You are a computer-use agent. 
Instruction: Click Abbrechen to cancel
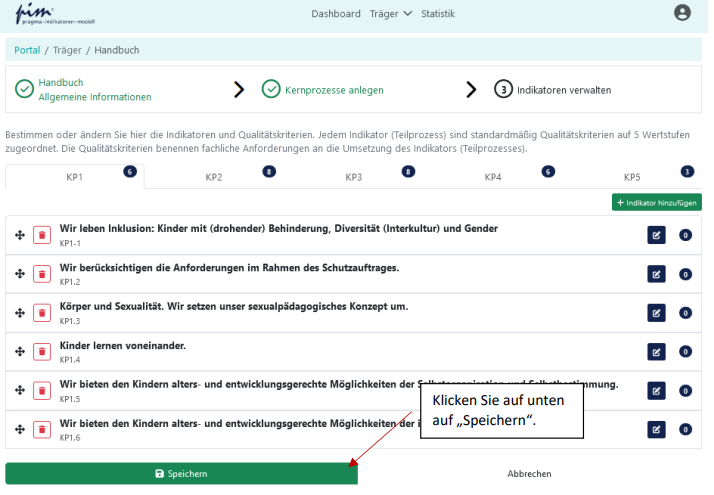pos(529,474)
